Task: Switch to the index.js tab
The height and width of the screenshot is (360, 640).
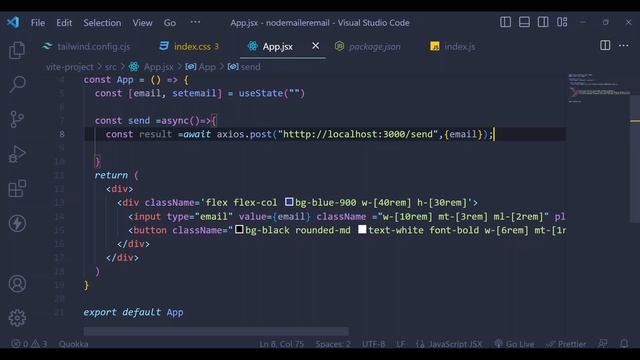Action: (453, 47)
